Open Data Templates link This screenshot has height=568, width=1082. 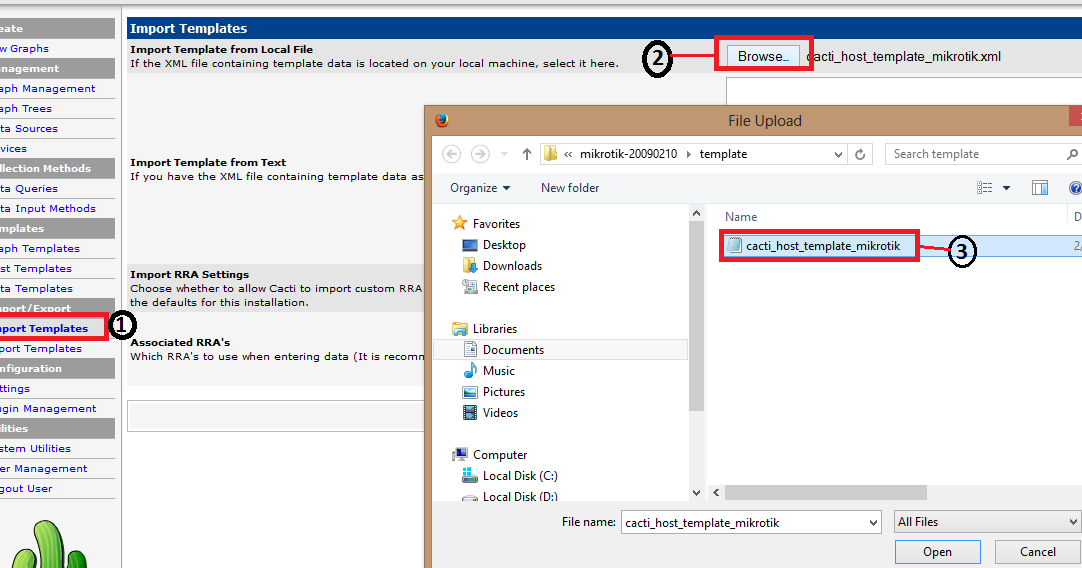coord(37,288)
